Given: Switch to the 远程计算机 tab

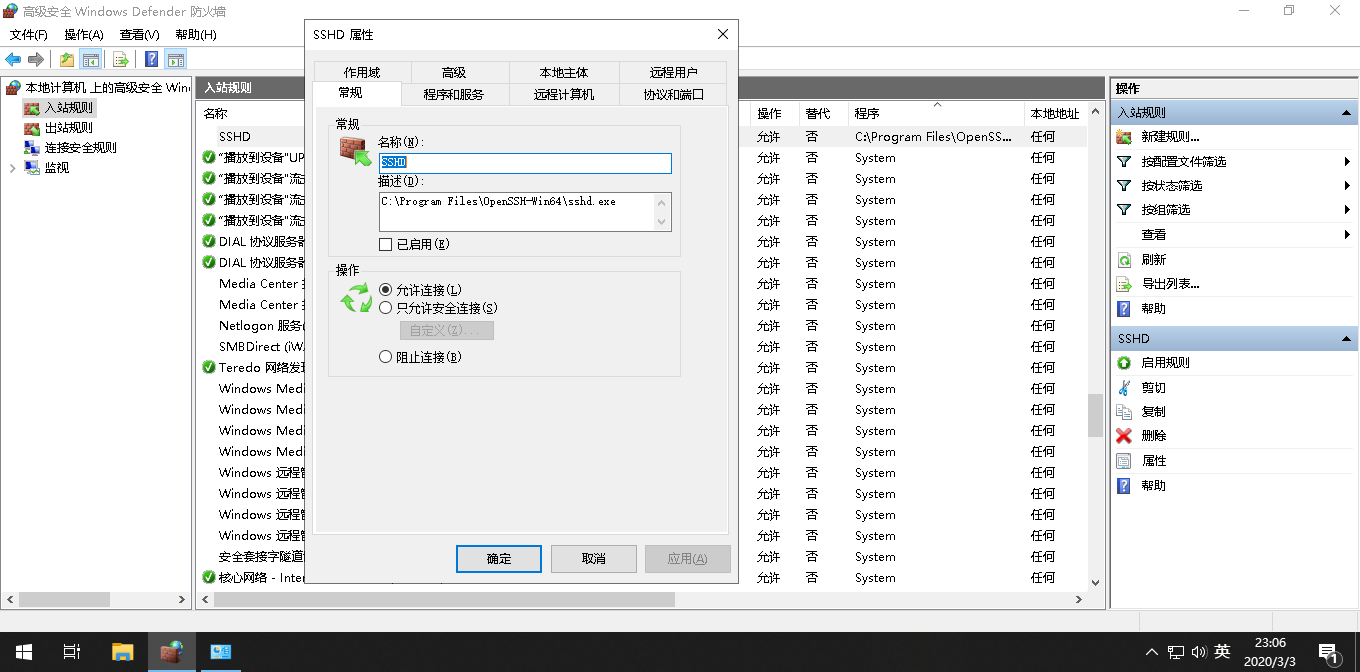Looking at the screenshot, I should (564, 94).
